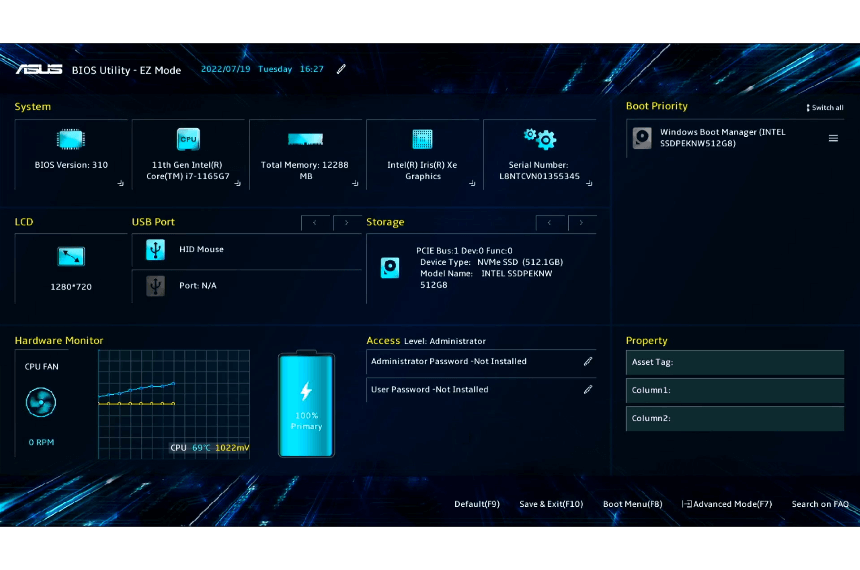Click the time 16:27
The width and height of the screenshot is (860, 570).
312,69
